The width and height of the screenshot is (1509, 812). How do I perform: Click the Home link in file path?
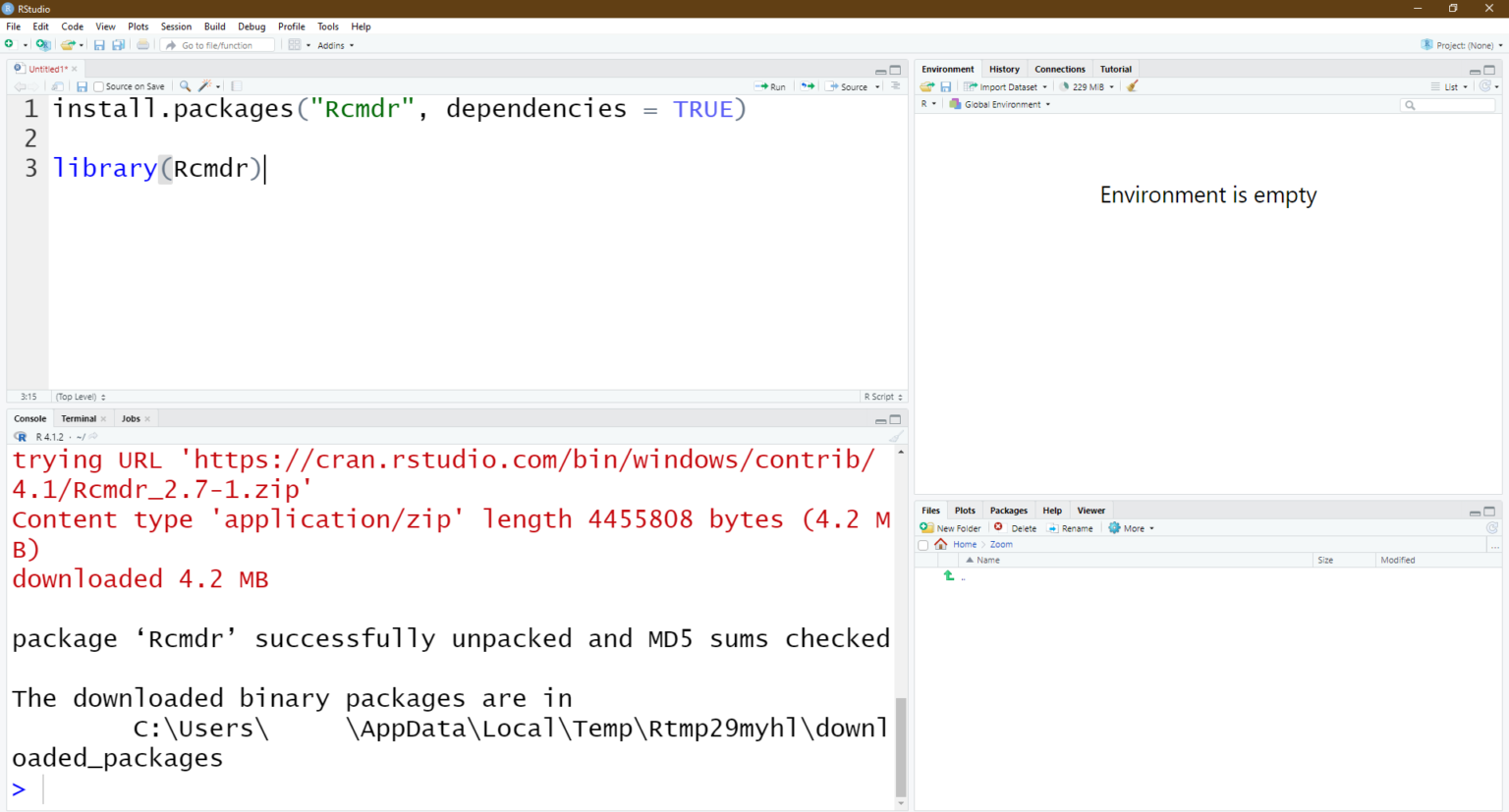click(x=965, y=545)
